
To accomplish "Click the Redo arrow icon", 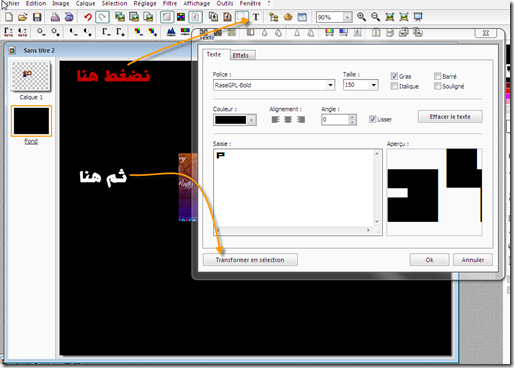I will (102, 17).
